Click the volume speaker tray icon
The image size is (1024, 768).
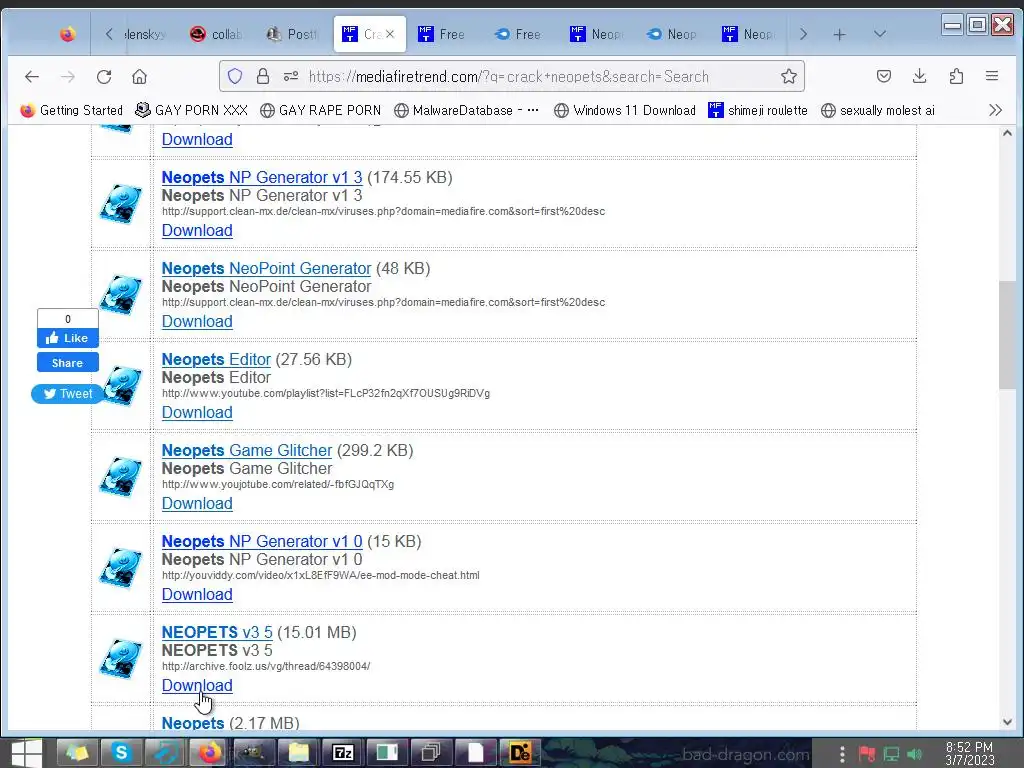tap(914, 754)
